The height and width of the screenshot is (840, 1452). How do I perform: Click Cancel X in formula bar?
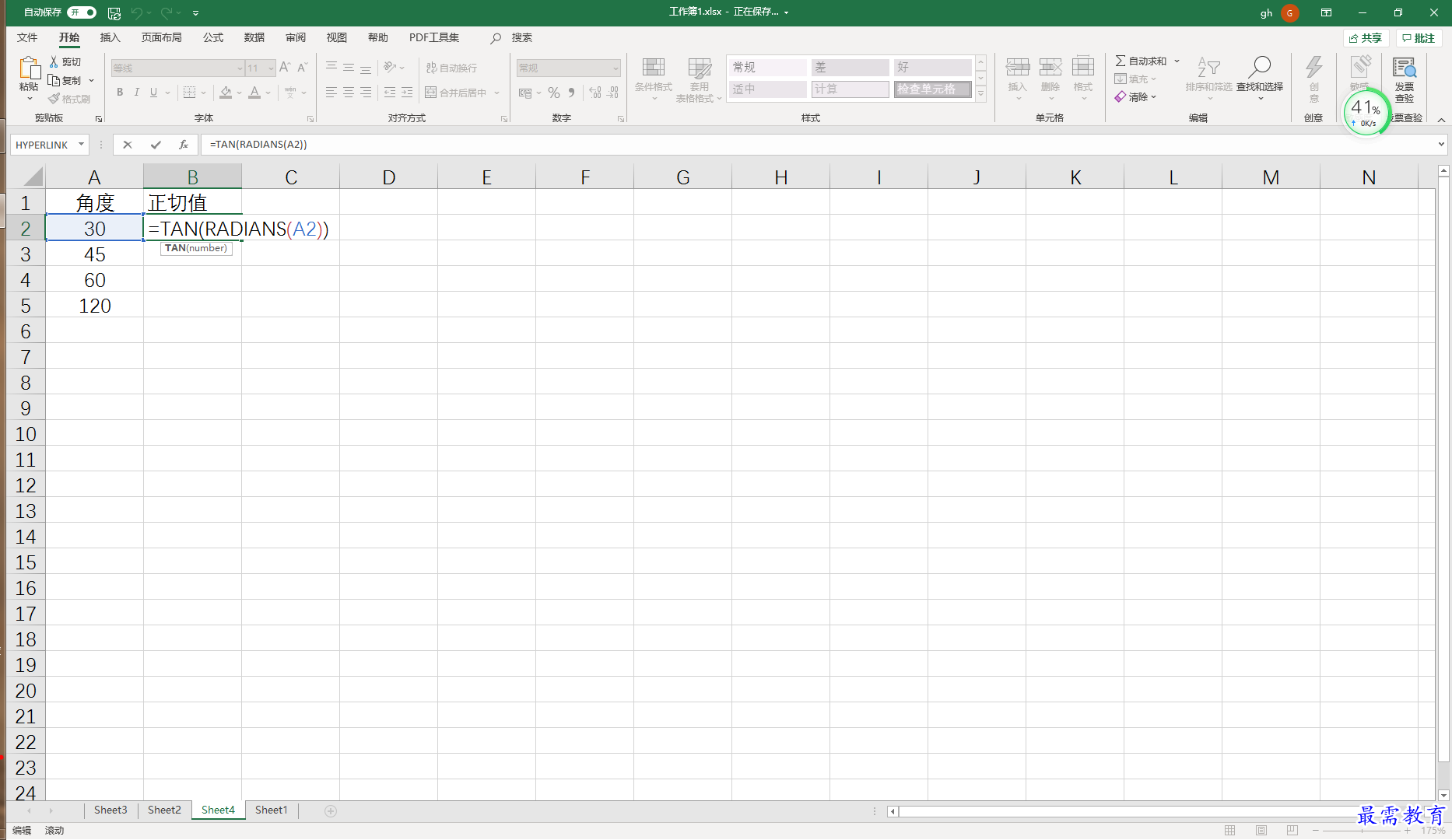pyautogui.click(x=128, y=145)
